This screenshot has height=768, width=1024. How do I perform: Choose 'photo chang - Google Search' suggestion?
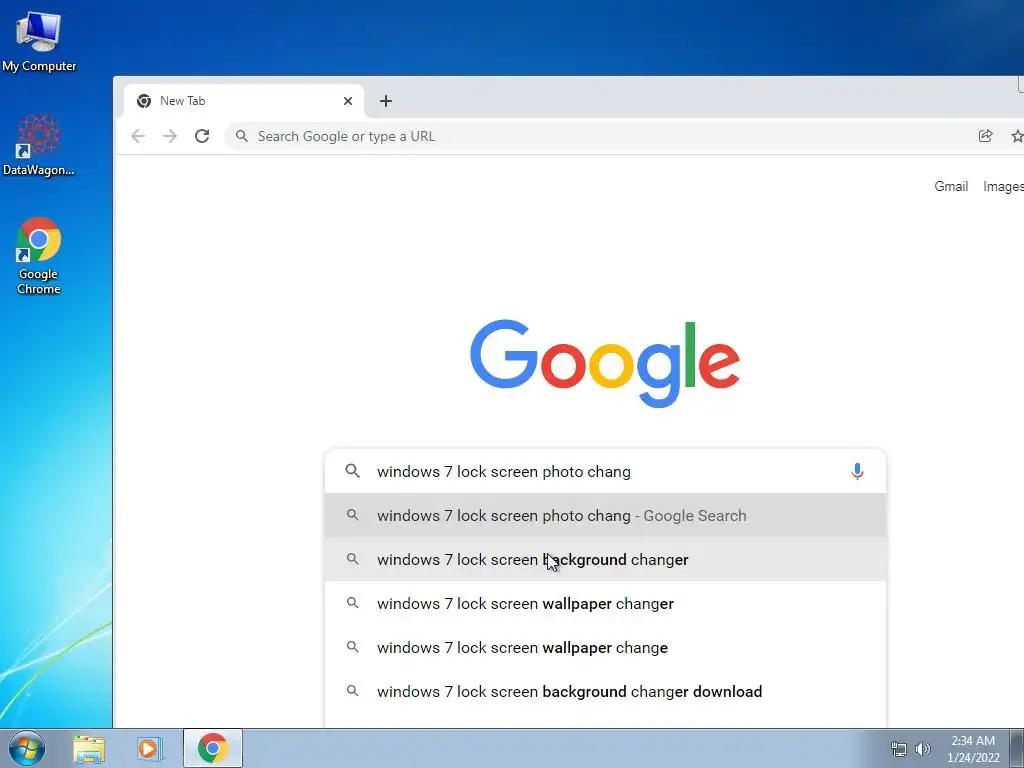(605, 515)
